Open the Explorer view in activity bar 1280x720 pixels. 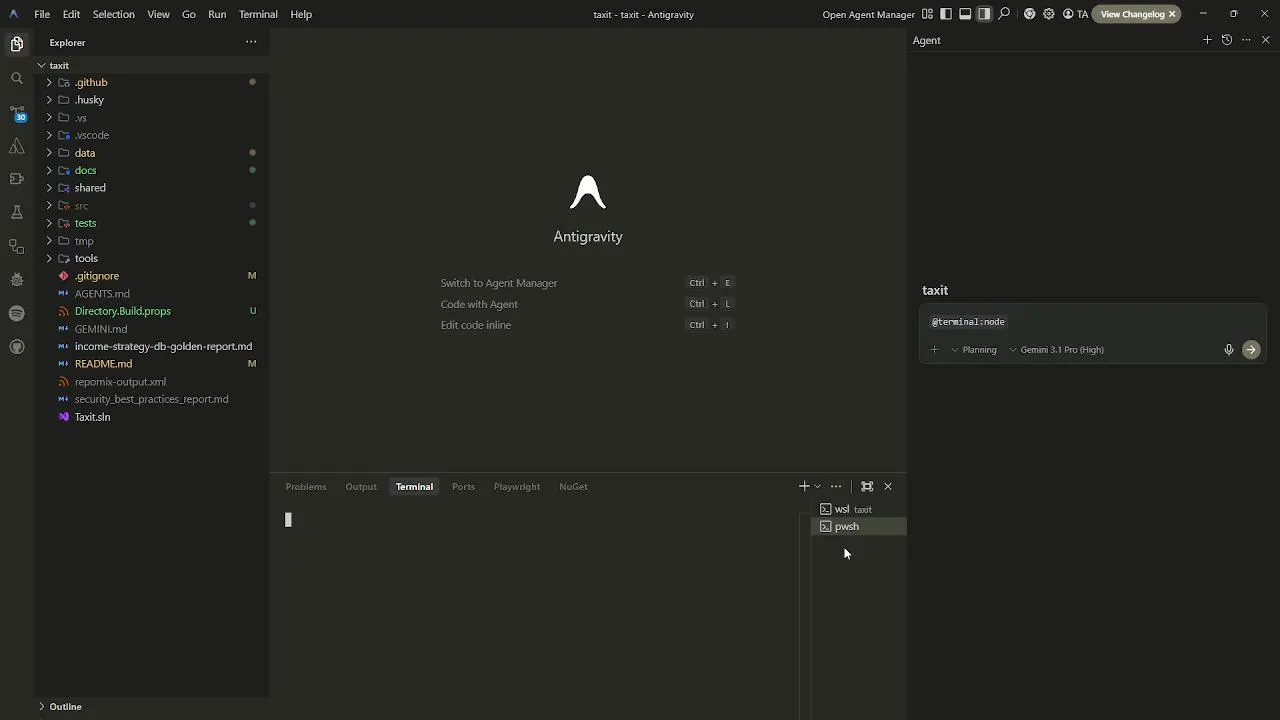pyautogui.click(x=16, y=44)
